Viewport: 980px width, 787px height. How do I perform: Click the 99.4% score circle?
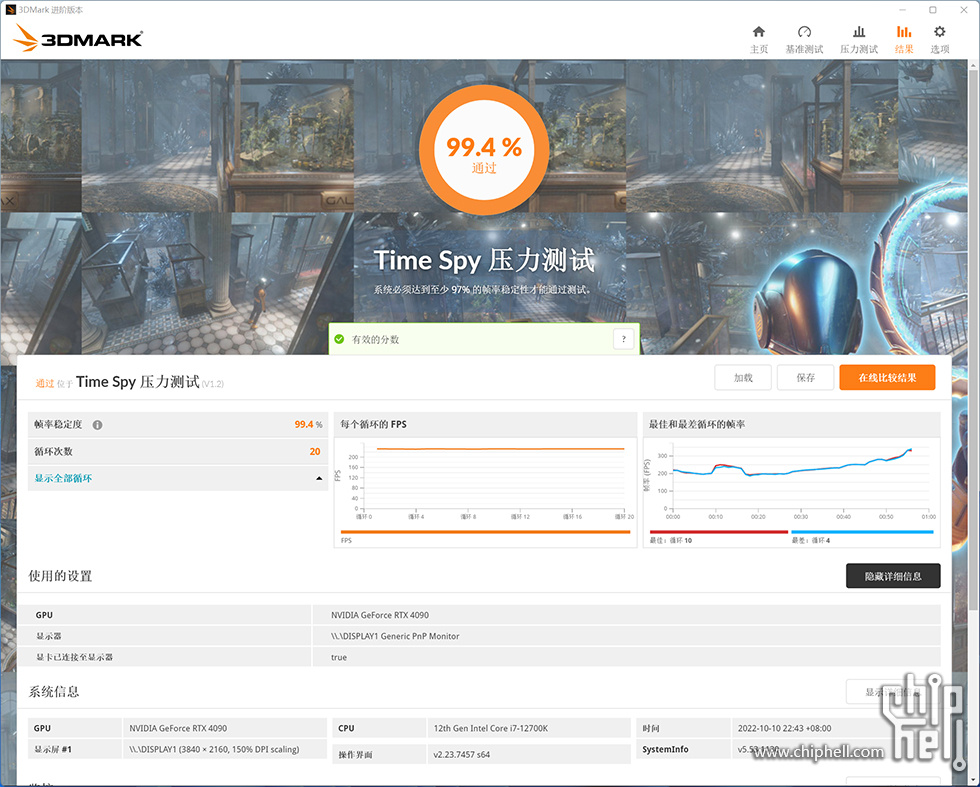coord(484,150)
